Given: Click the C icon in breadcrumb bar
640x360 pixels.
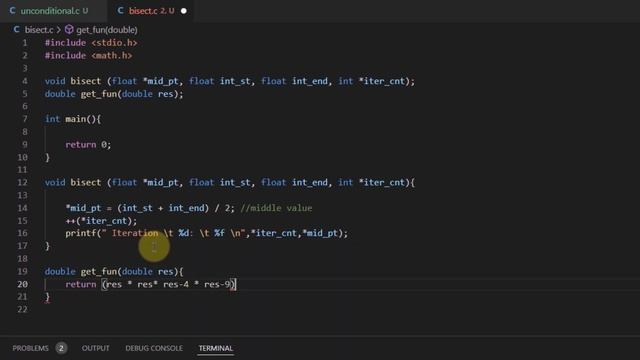Looking at the screenshot, I should (16, 30).
